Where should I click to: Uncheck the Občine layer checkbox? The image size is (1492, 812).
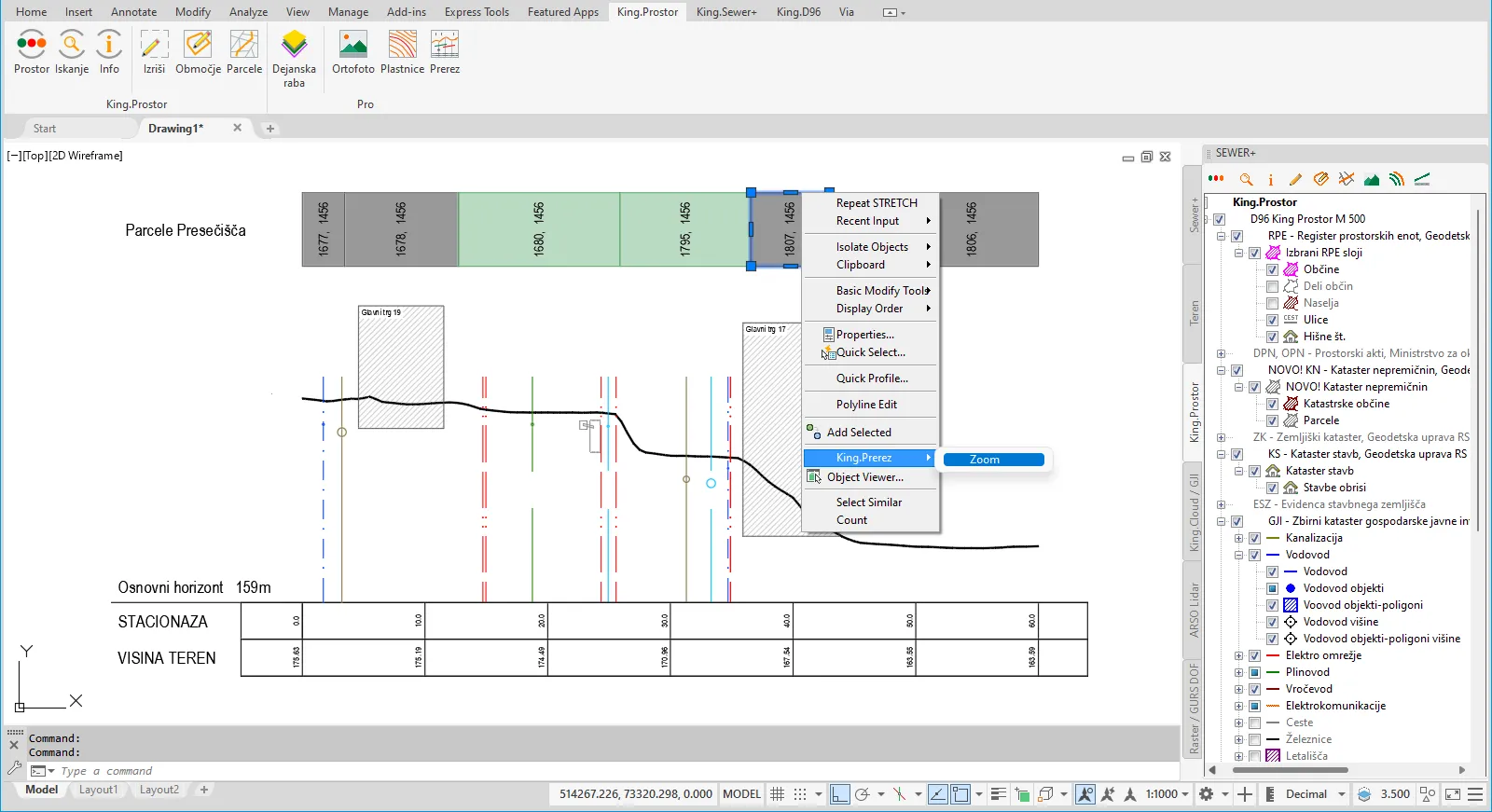1272,269
